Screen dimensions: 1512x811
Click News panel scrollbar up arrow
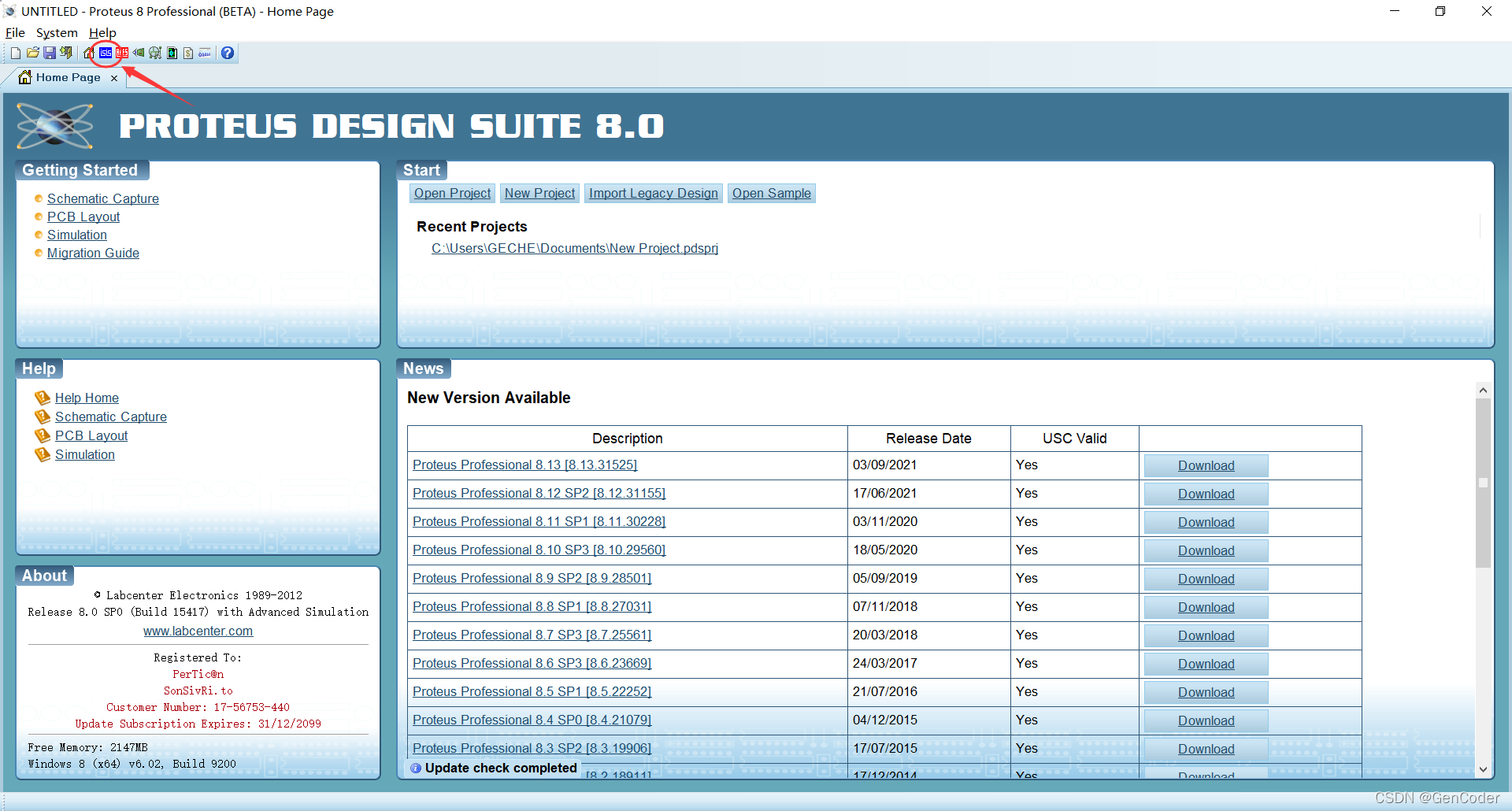[1483, 390]
